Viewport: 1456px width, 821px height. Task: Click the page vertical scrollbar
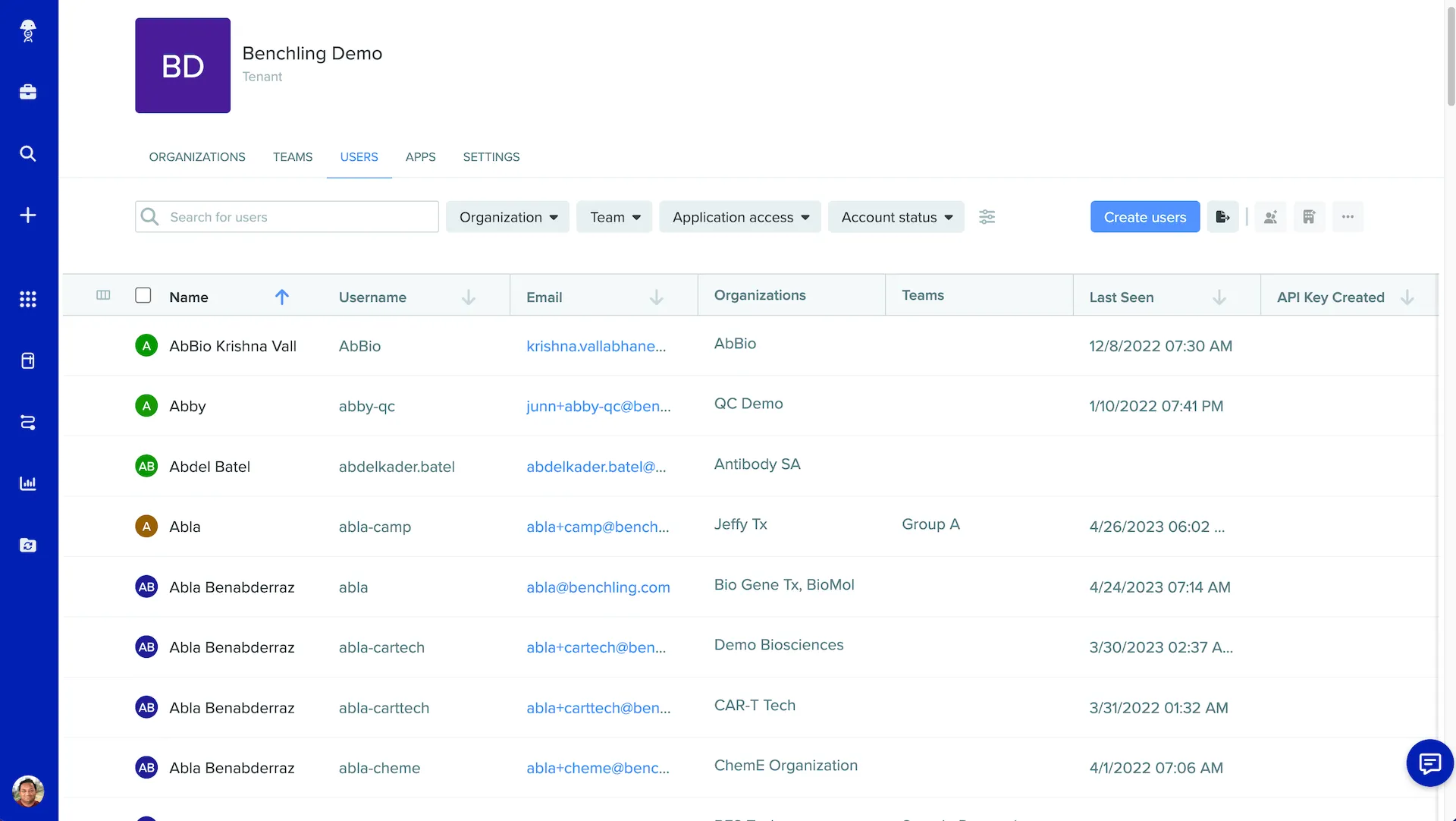click(1450, 57)
